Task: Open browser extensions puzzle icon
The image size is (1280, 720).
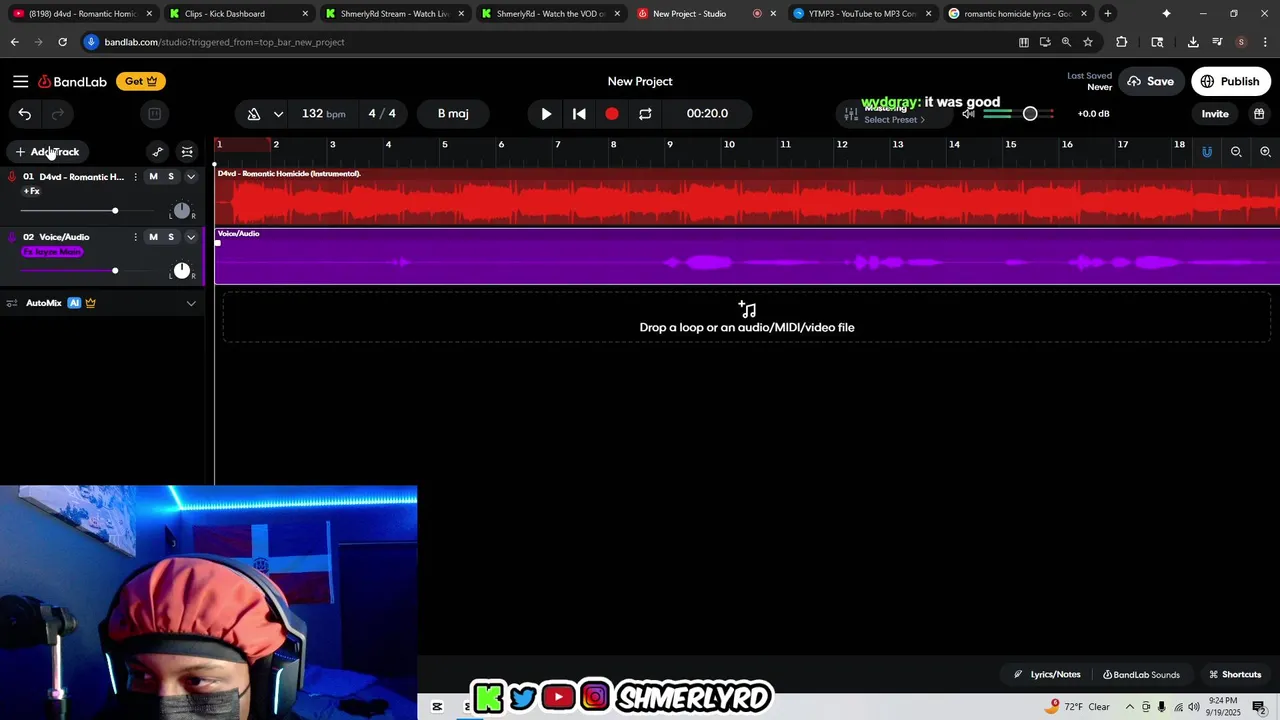Action: click(1121, 42)
